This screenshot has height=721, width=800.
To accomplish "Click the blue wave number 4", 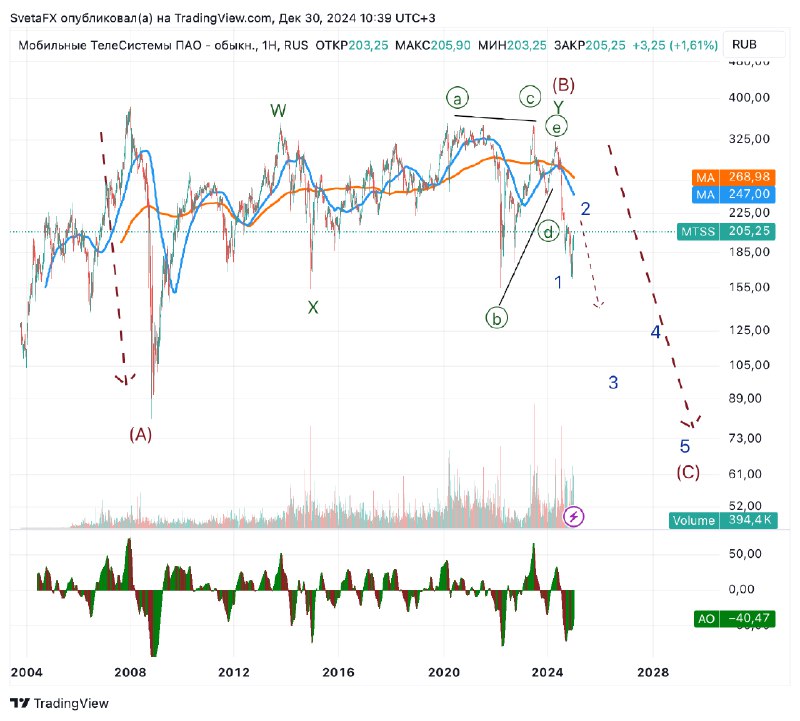I will point(655,332).
